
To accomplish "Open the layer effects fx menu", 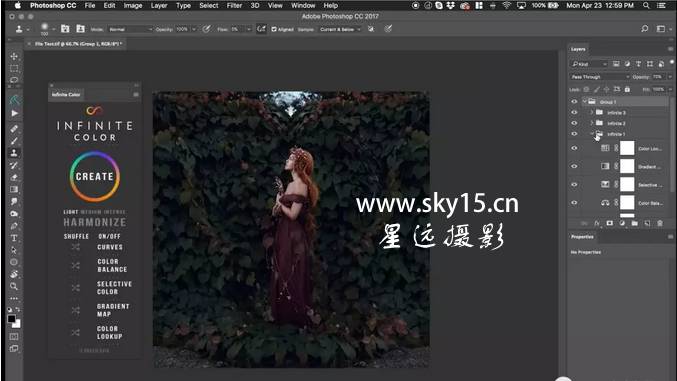I will click(597, 223).
